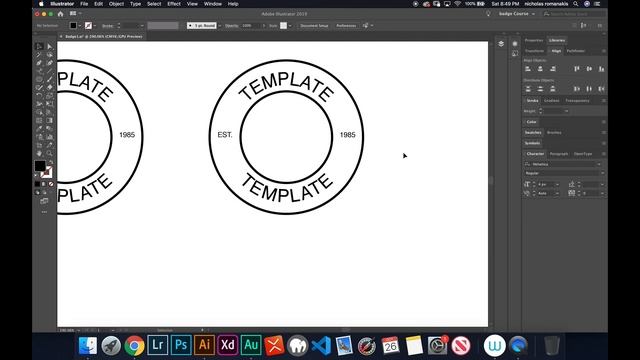This screenshot has width=640, height=360.
Task: Click the black Fill swatch in toolbar
Action: 40,166
